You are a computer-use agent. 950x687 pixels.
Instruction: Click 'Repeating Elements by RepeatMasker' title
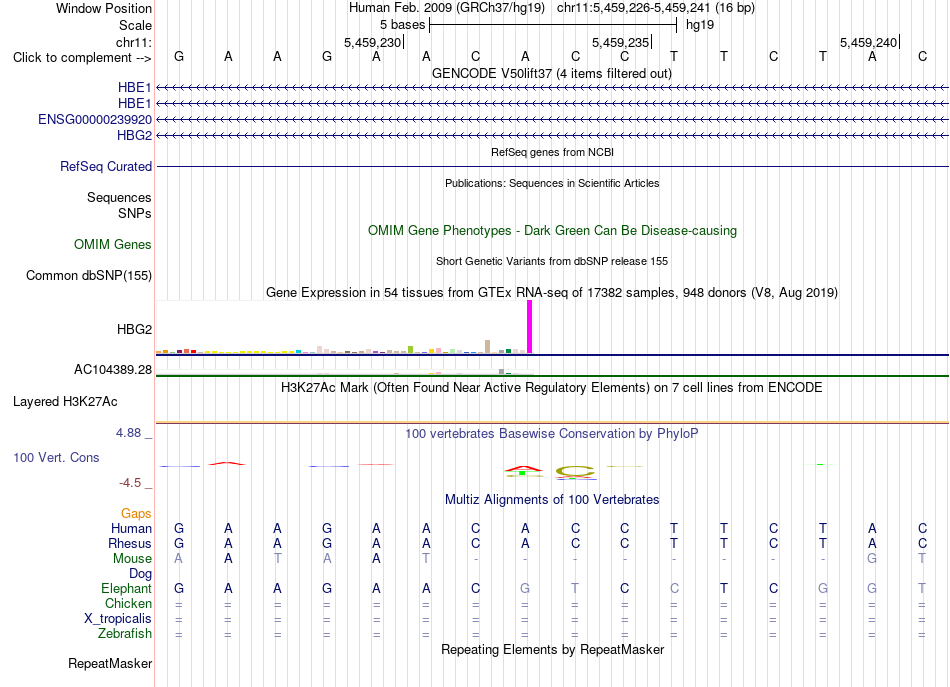tap(553, 649)
